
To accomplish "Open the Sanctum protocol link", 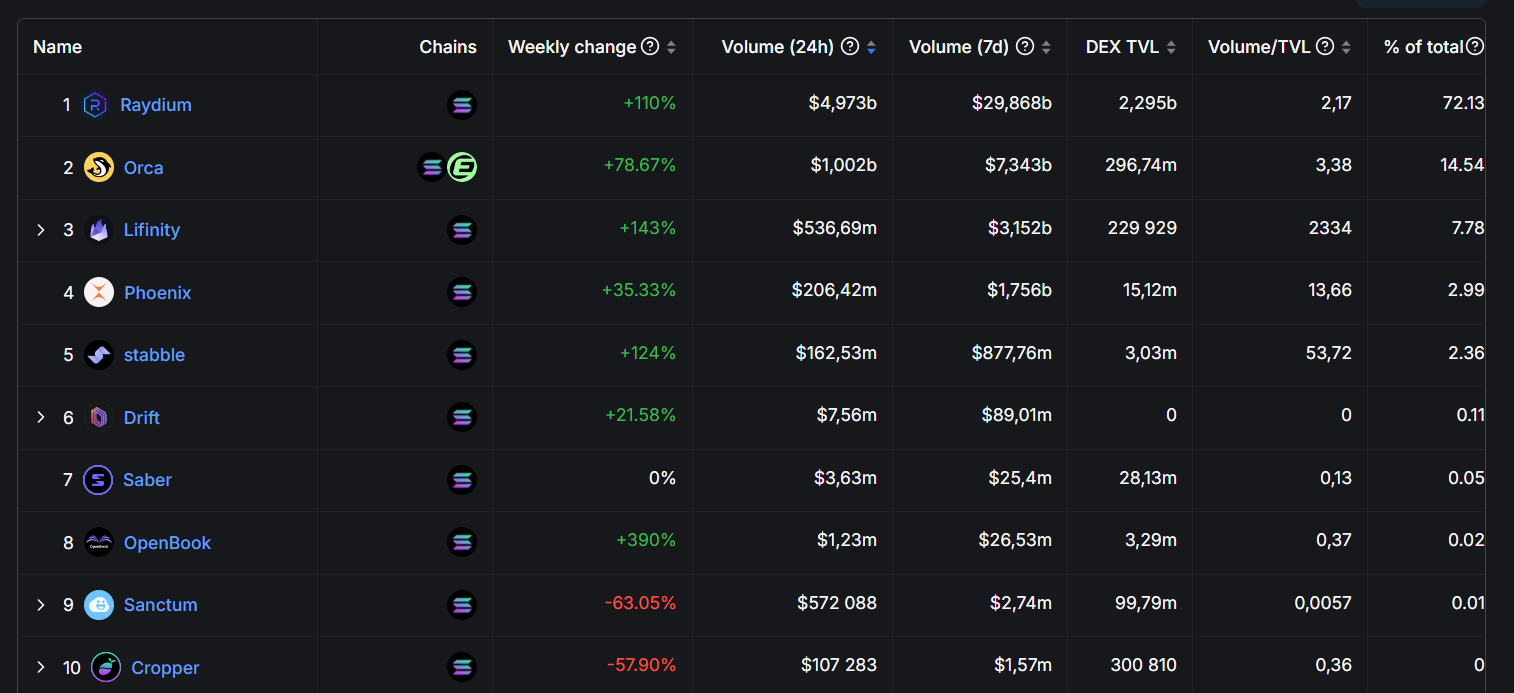I will coord(161,605).
